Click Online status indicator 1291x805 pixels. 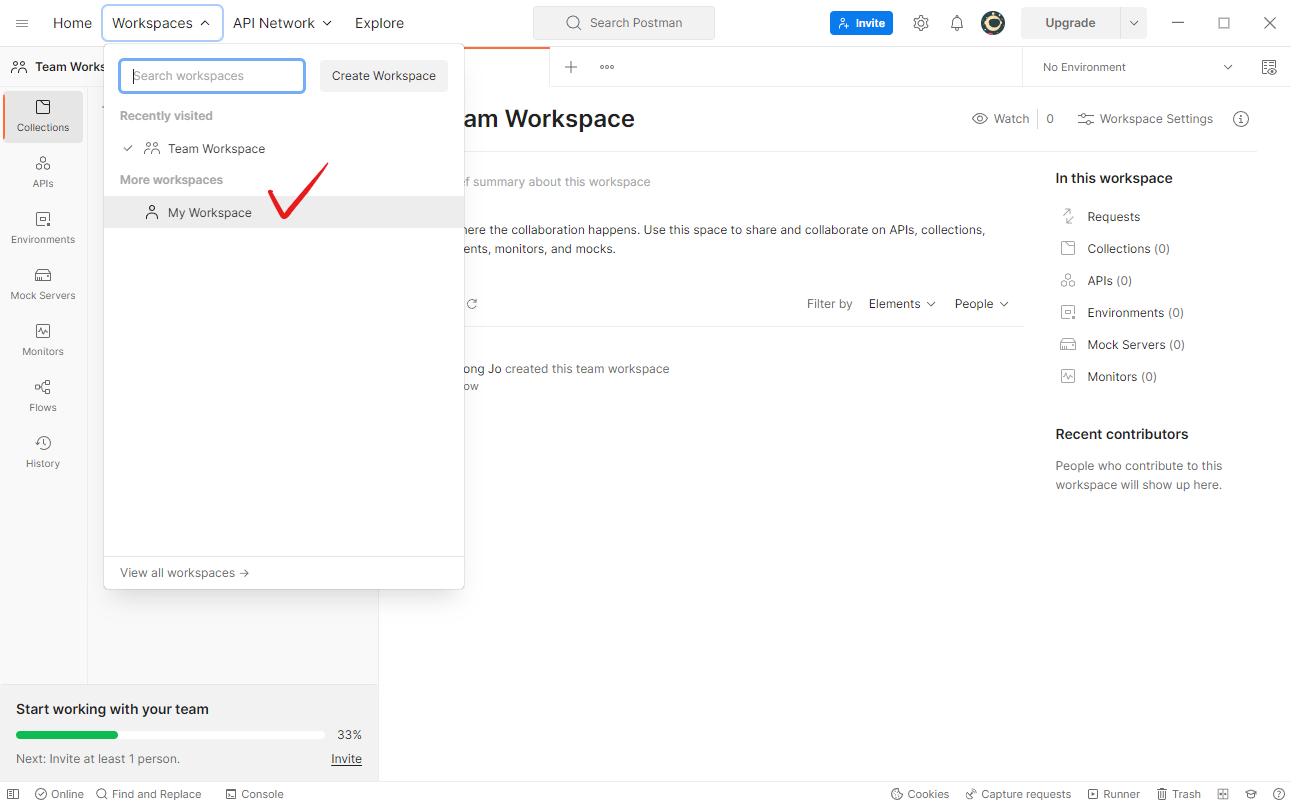(x=59, y=794)
